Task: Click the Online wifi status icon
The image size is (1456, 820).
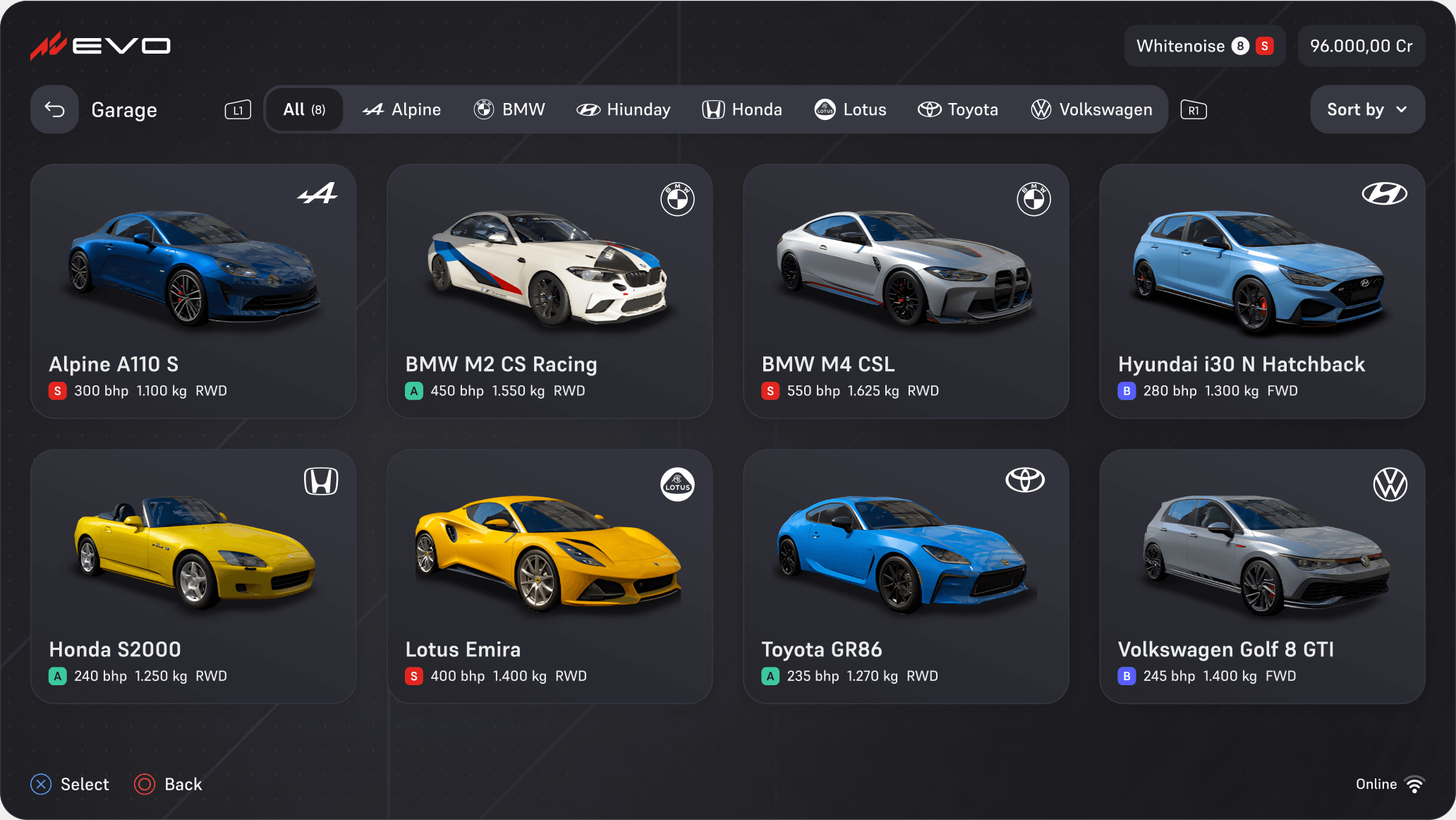Action: click(x=1414, y=784)
